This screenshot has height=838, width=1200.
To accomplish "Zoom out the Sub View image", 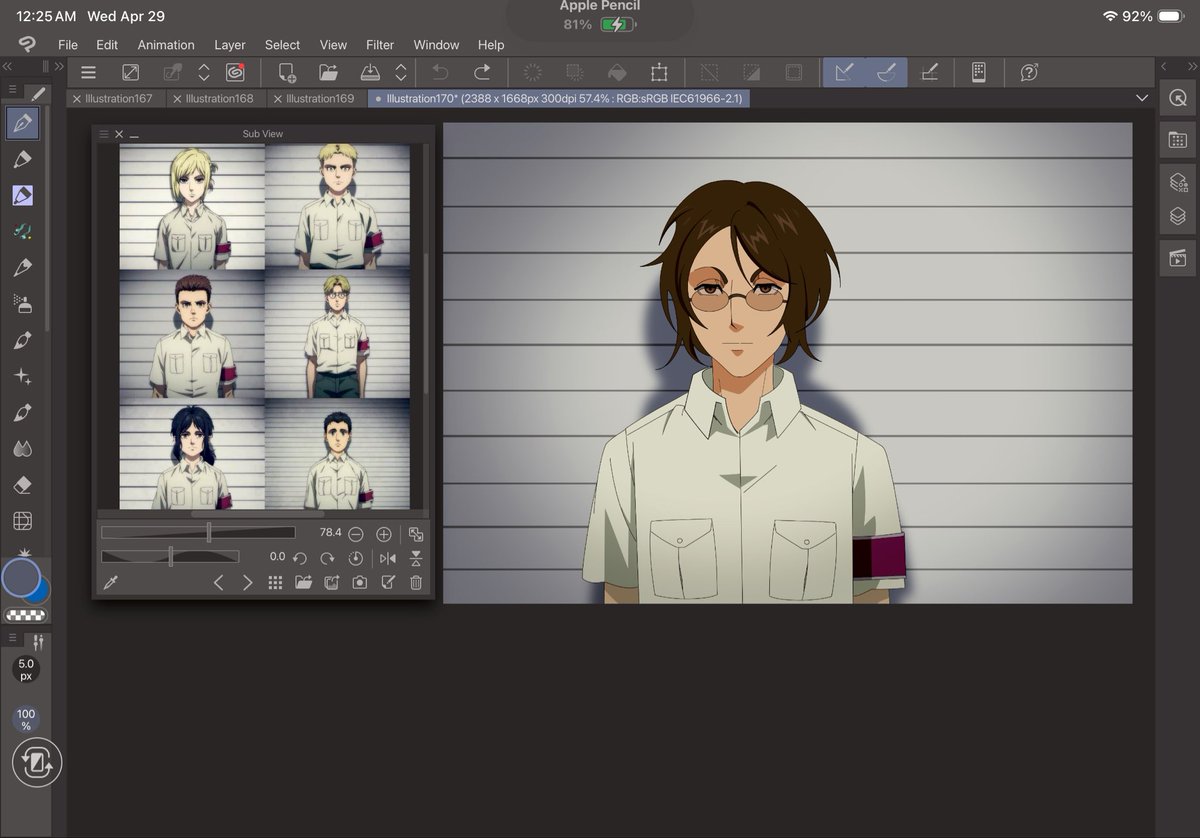I will [356, 534].
